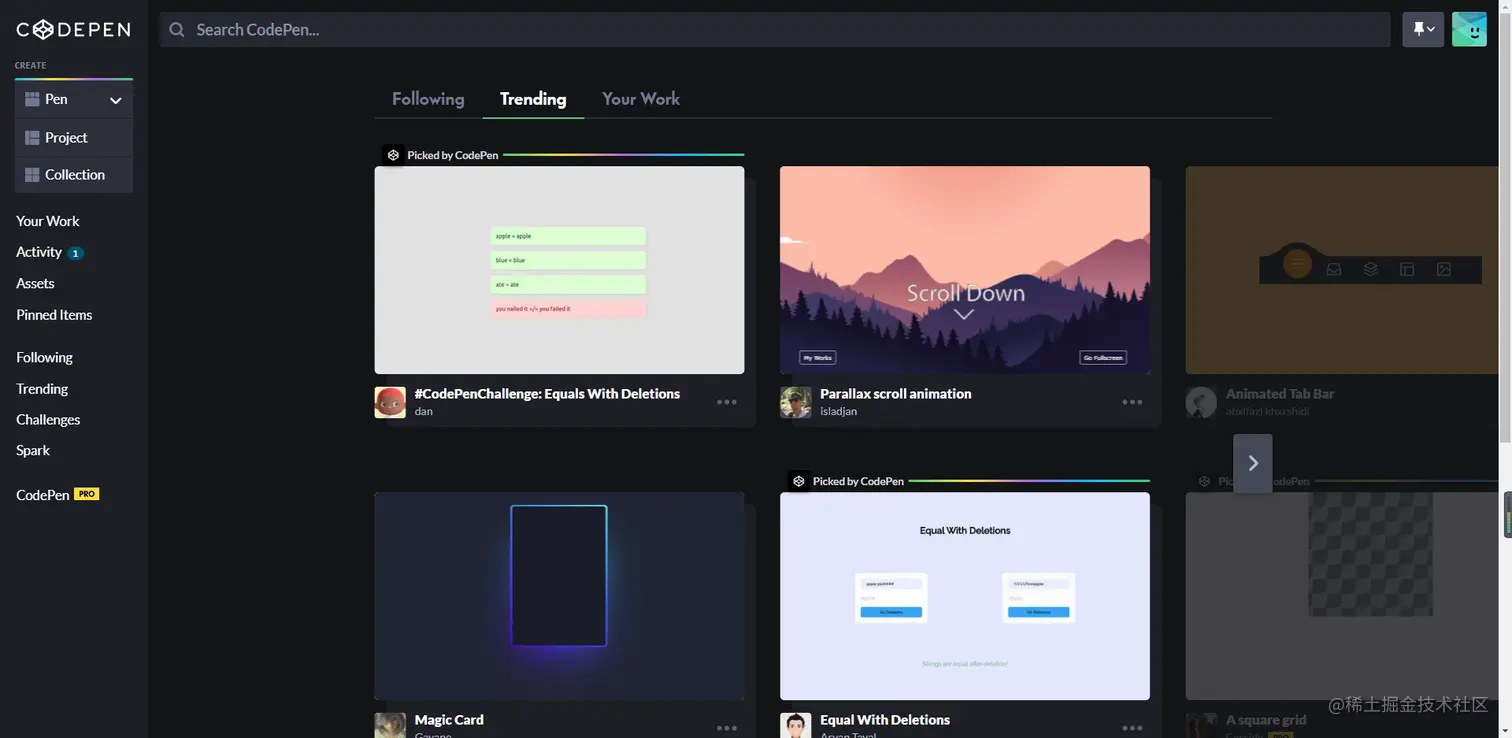Create a new Project
This screenshot has height=738, width=1512.
74,137
